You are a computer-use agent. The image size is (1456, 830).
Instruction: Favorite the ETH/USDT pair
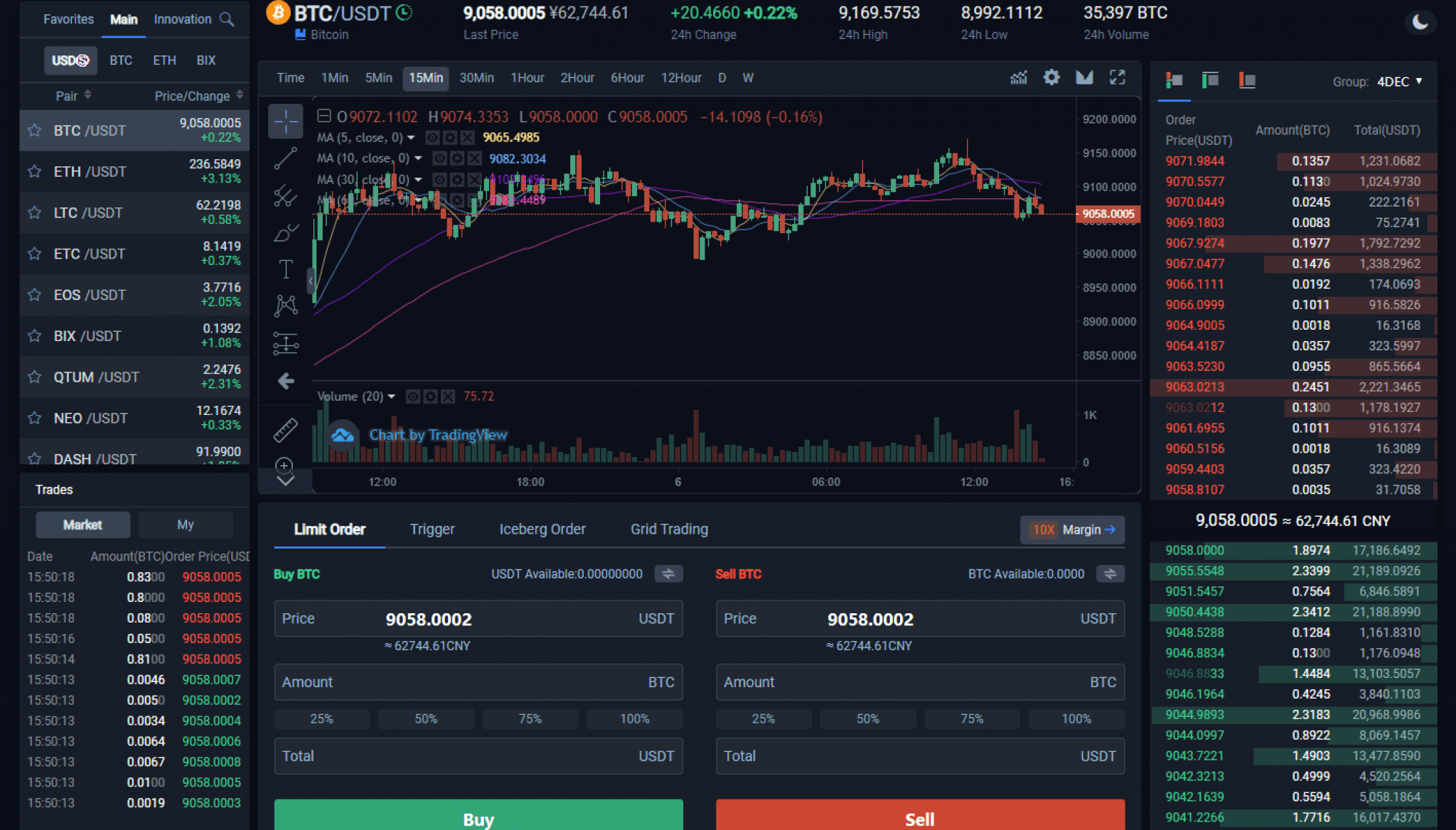(34, 171)
